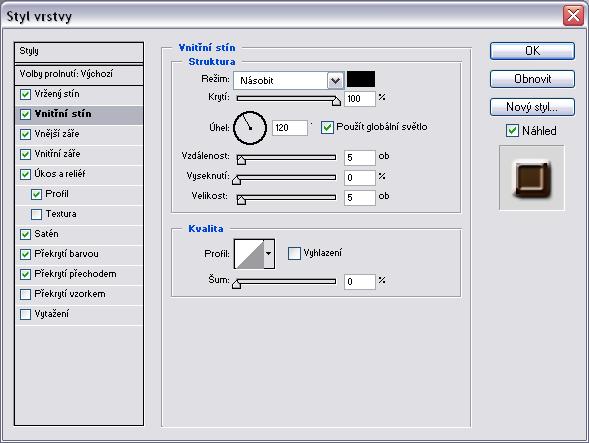589x443 pixels.
Task: Toggle the Vržený stín checkbox
Action: pos(25,94)
